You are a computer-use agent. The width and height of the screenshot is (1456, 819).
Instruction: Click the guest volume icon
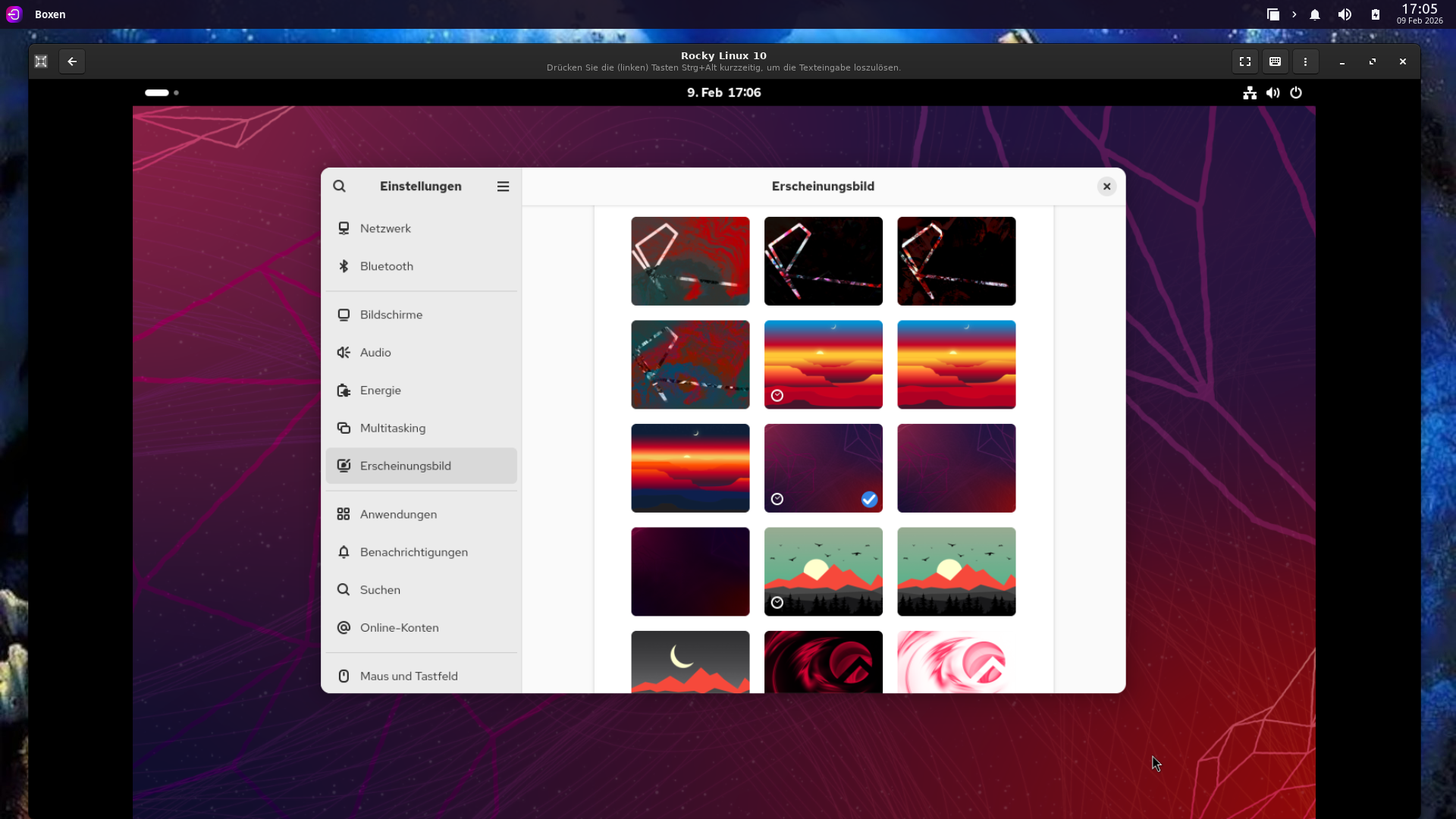(x=1272, y=93)
